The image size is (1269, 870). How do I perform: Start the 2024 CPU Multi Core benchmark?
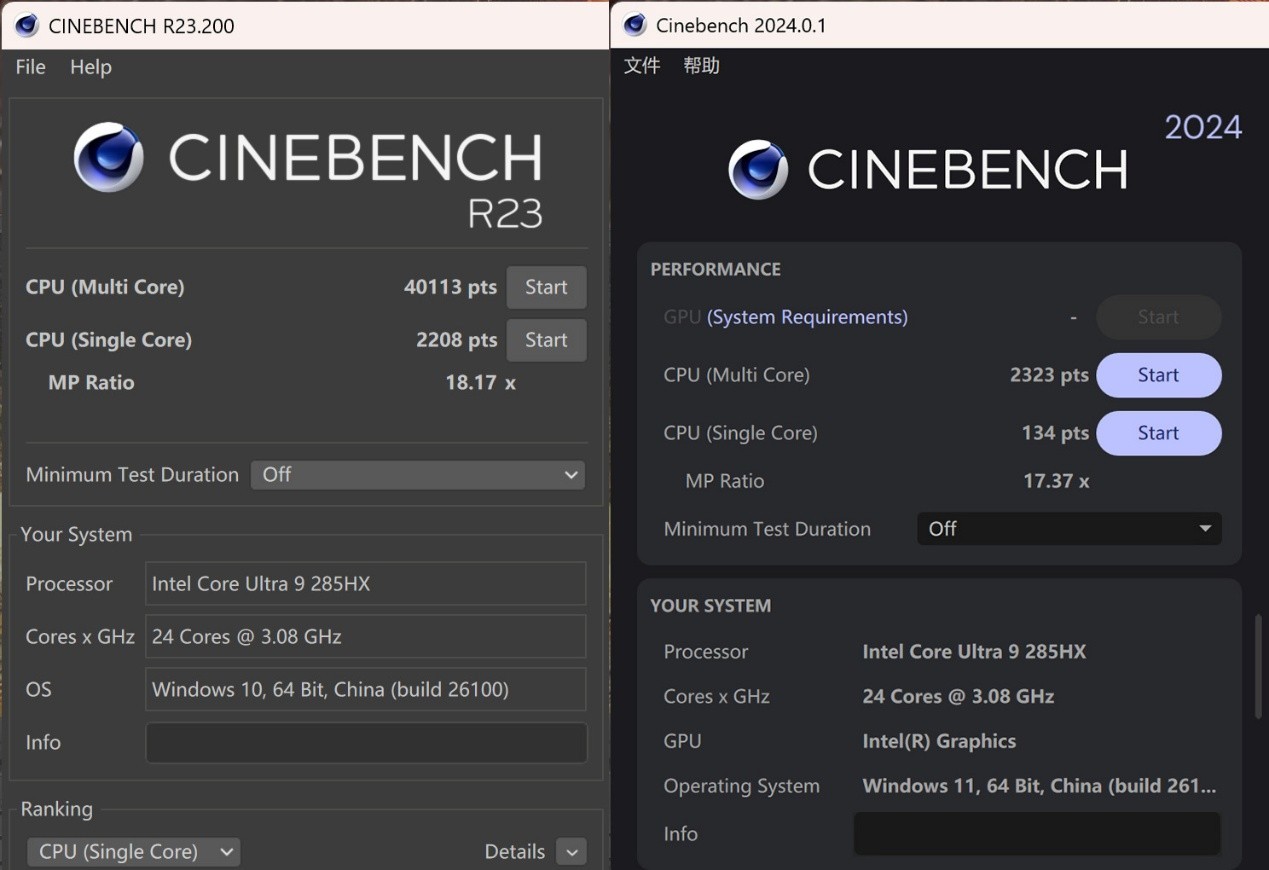click(1158, 375)
